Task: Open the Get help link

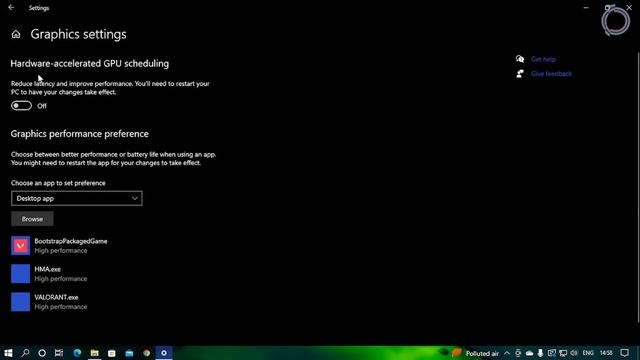Action: [543, 59]
